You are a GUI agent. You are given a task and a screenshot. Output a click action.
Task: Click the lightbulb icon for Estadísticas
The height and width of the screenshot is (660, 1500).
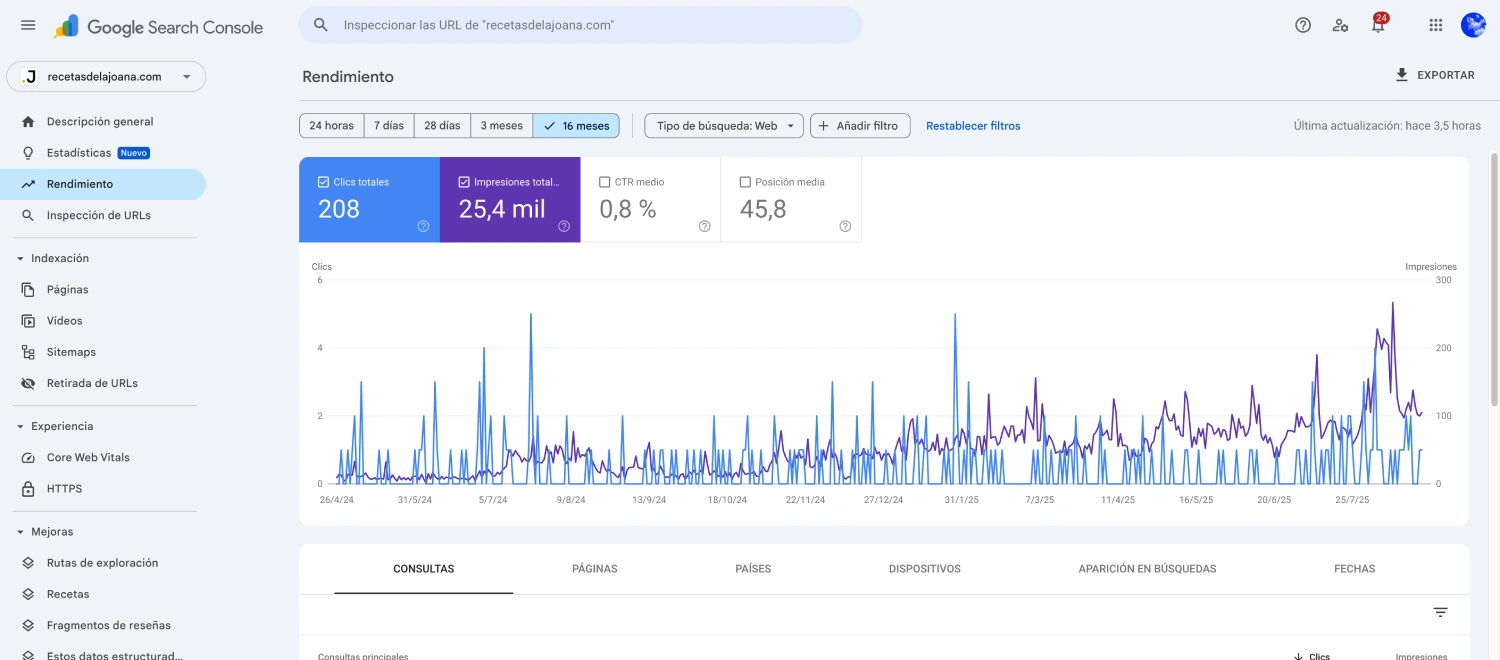pyautogui.click(x=28, y=153)
